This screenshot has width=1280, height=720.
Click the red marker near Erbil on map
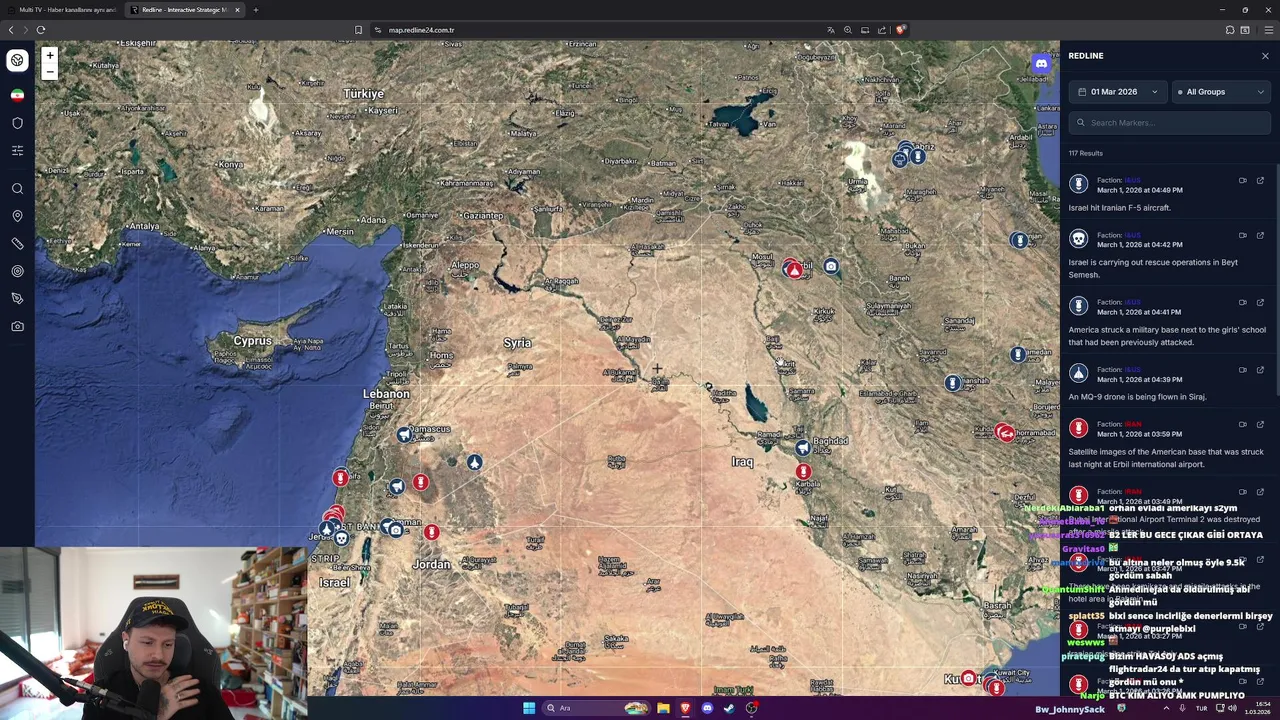tap(793, 269)
